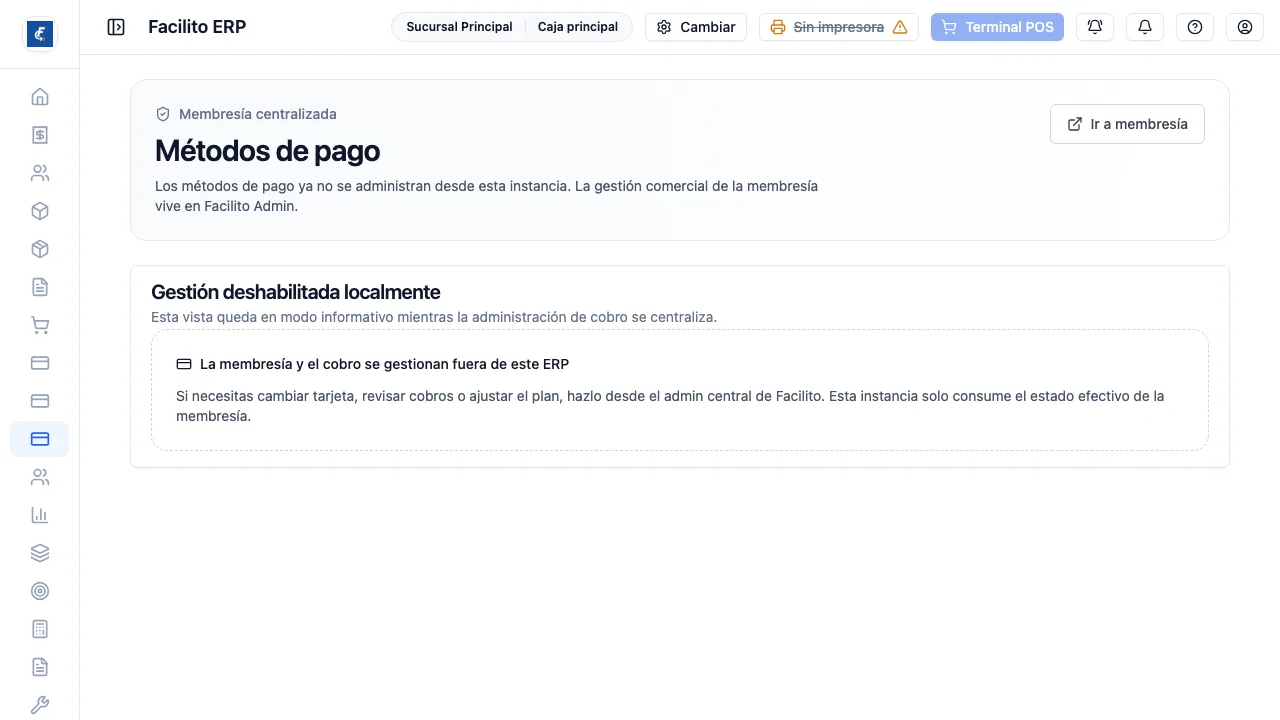Open the shopping cart icon in sidebar
The height and width of the screenshot is (720, 1280).
point(40,325)
